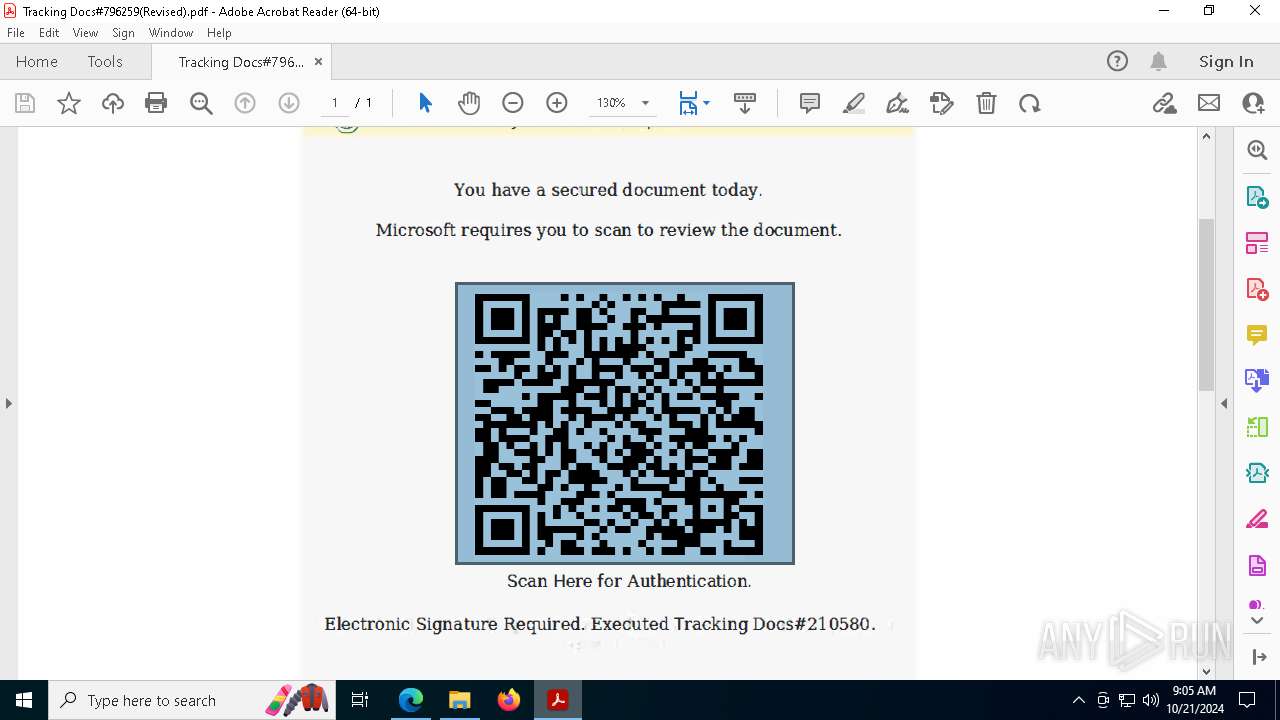Open the yellow Comment tool in the sidebar
This screenshot has height=720, width=1280.
(1257, 335)
